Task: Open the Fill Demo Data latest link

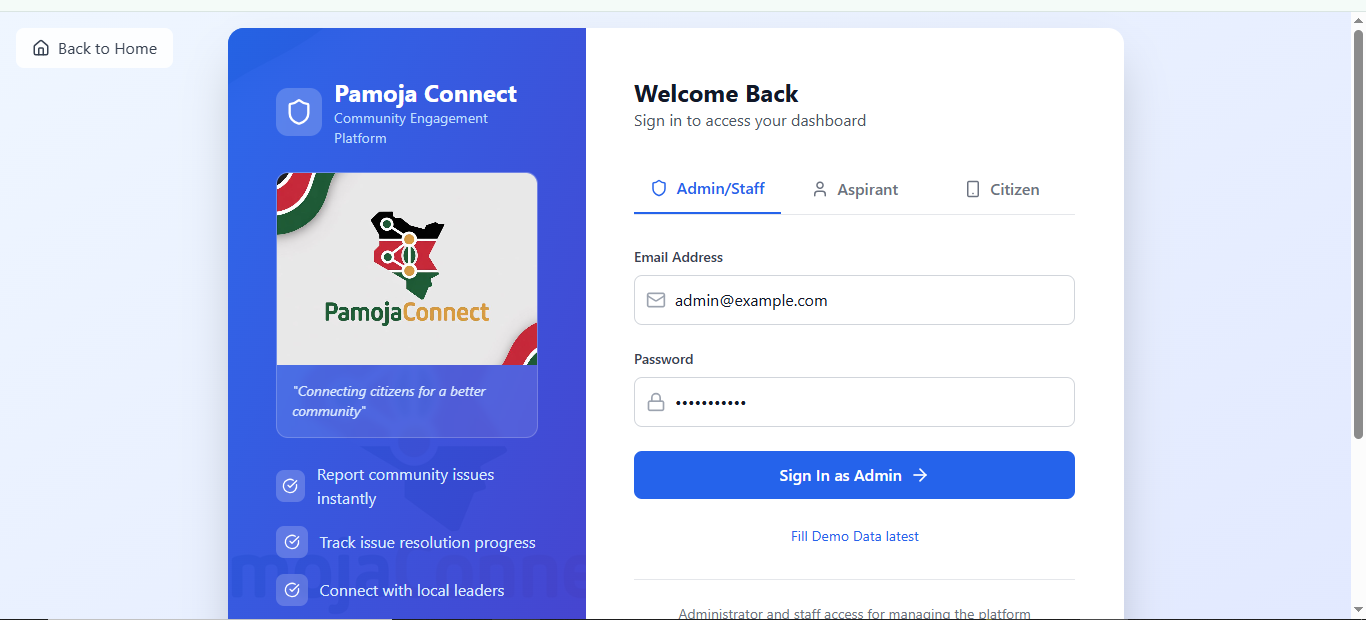Action: click(x=854, y=536)
